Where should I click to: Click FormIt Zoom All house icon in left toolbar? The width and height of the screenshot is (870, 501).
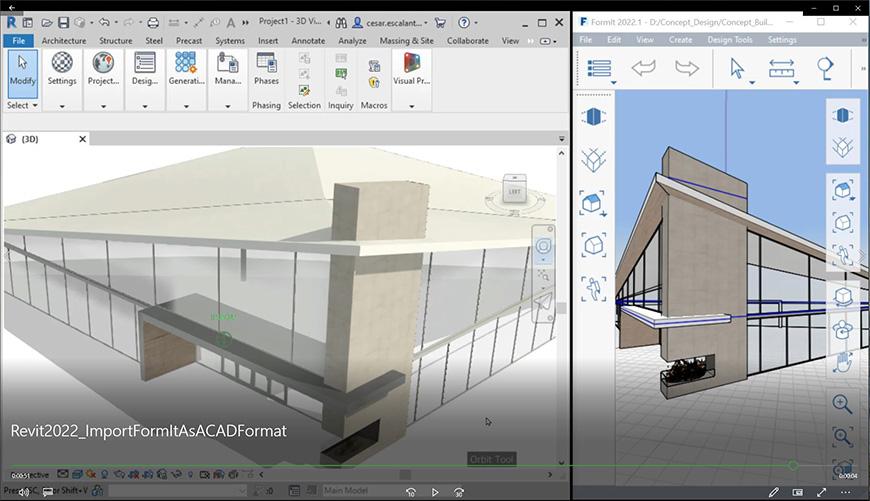[593, 203]
